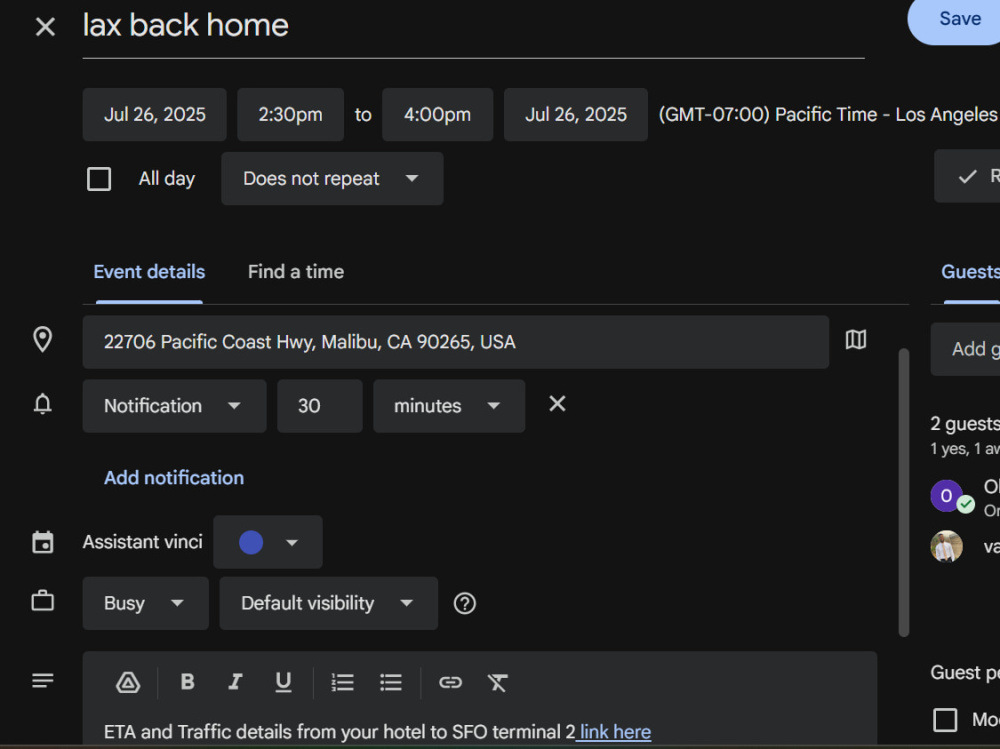
Task: Toggle italic formatting
Action: coord(235,683)
